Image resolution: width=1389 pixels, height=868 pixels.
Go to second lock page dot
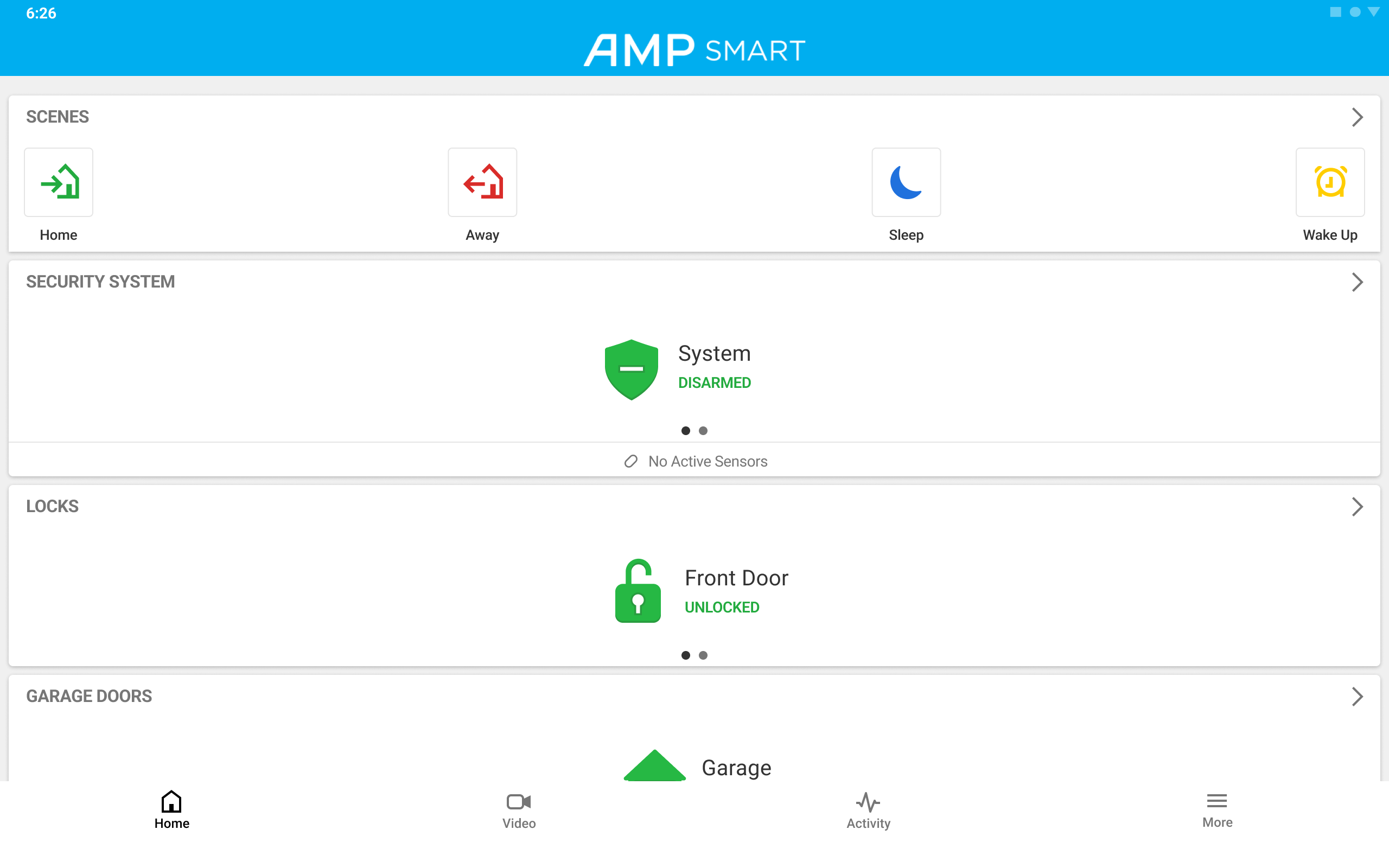tap(703, 655)
